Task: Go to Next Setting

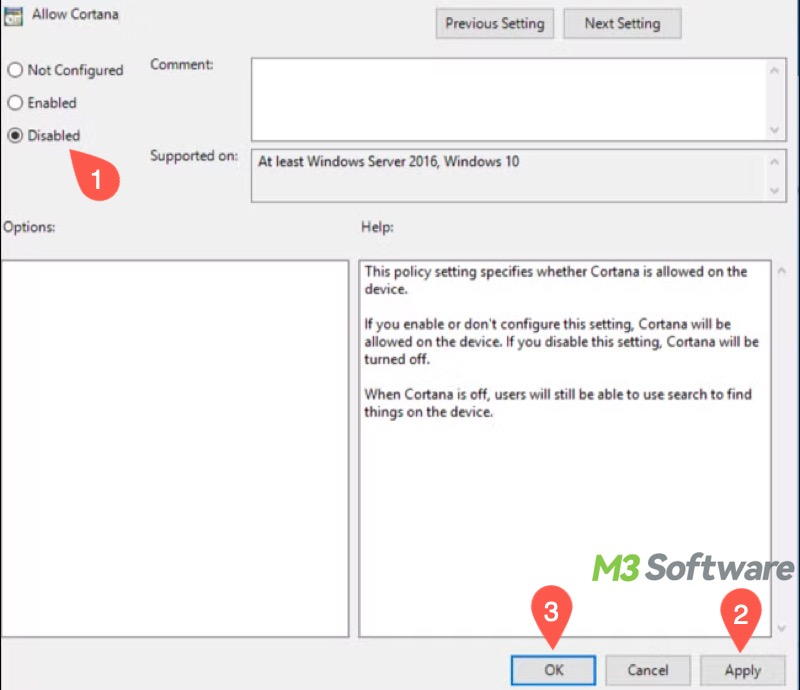Action: (622, 23)
